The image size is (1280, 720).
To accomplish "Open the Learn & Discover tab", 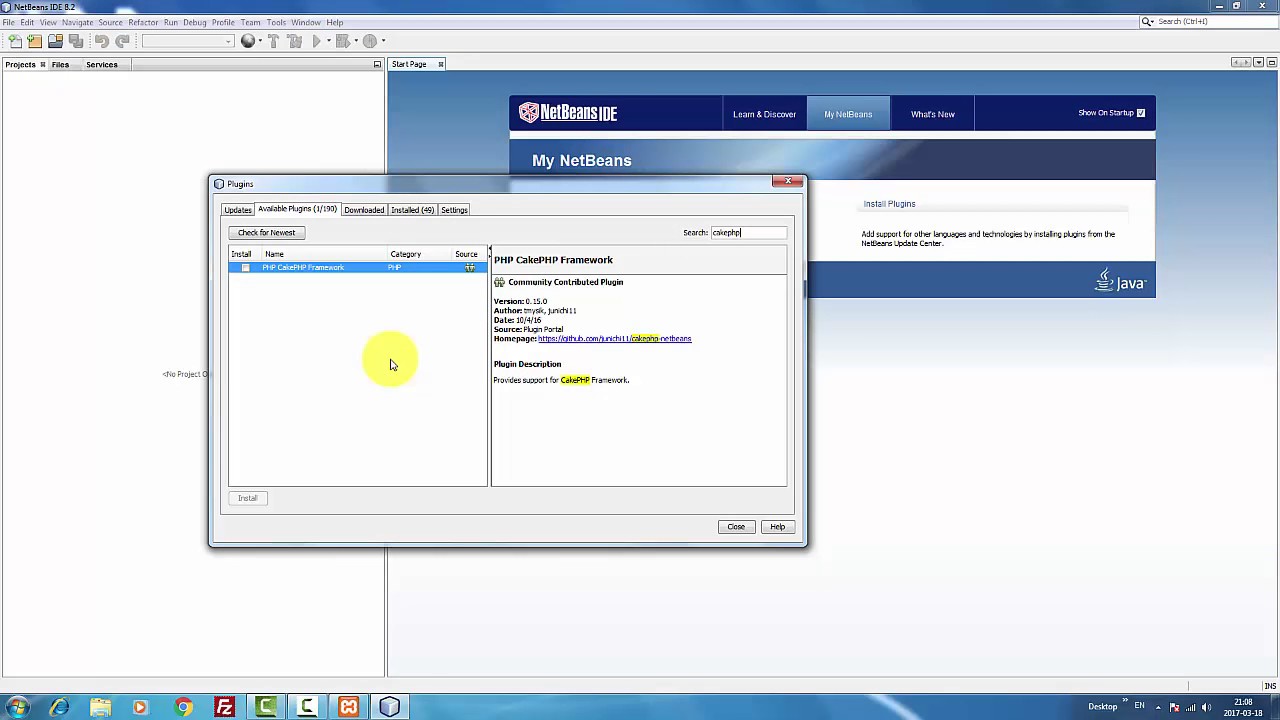I will tap(764, 114).
